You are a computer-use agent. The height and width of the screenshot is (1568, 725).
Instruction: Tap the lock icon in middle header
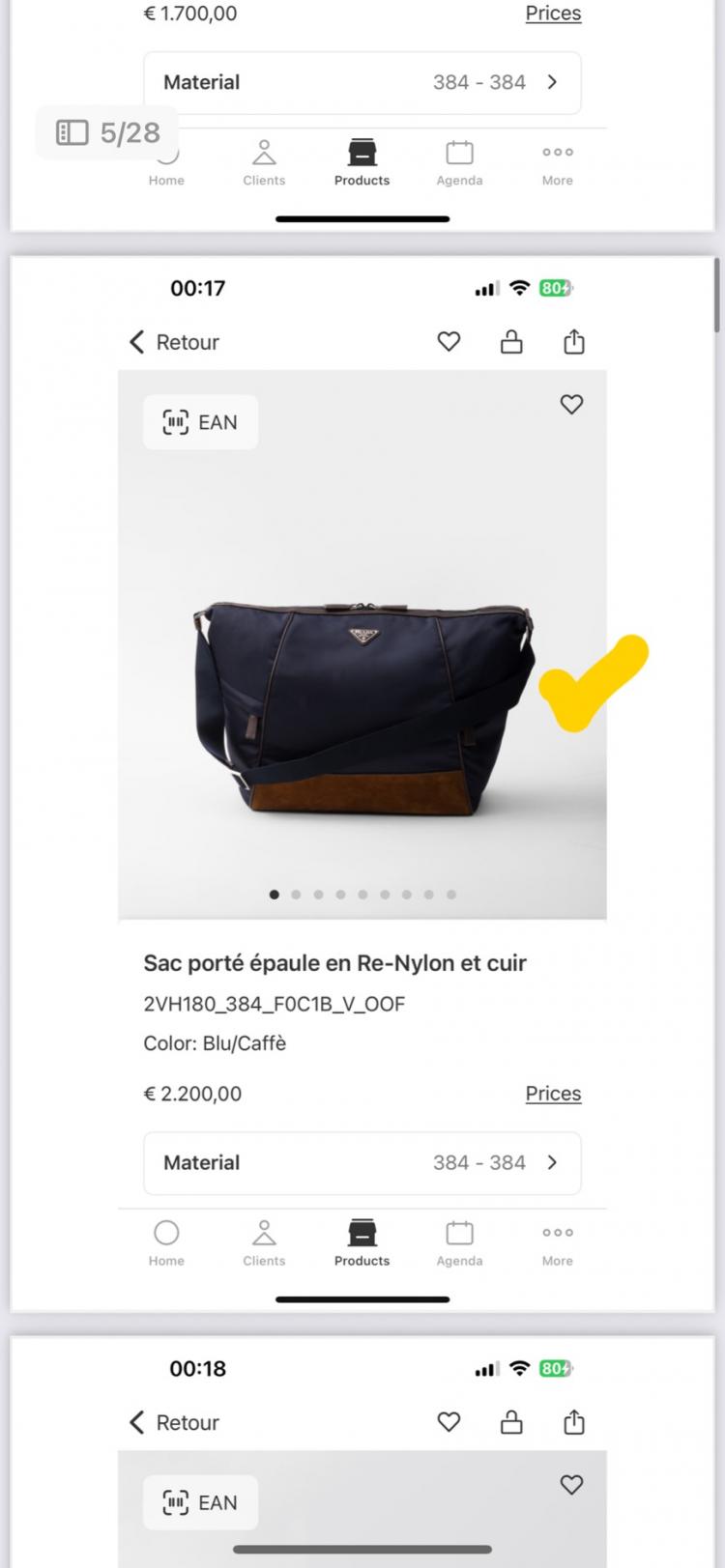coord(511,342)
